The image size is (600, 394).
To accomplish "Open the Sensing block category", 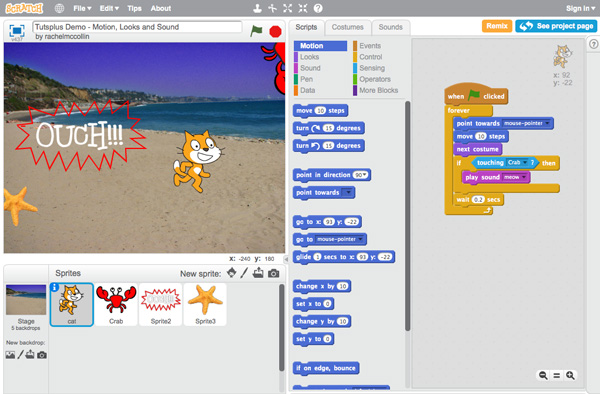I will pyautogui.click(x=372, y=68).
